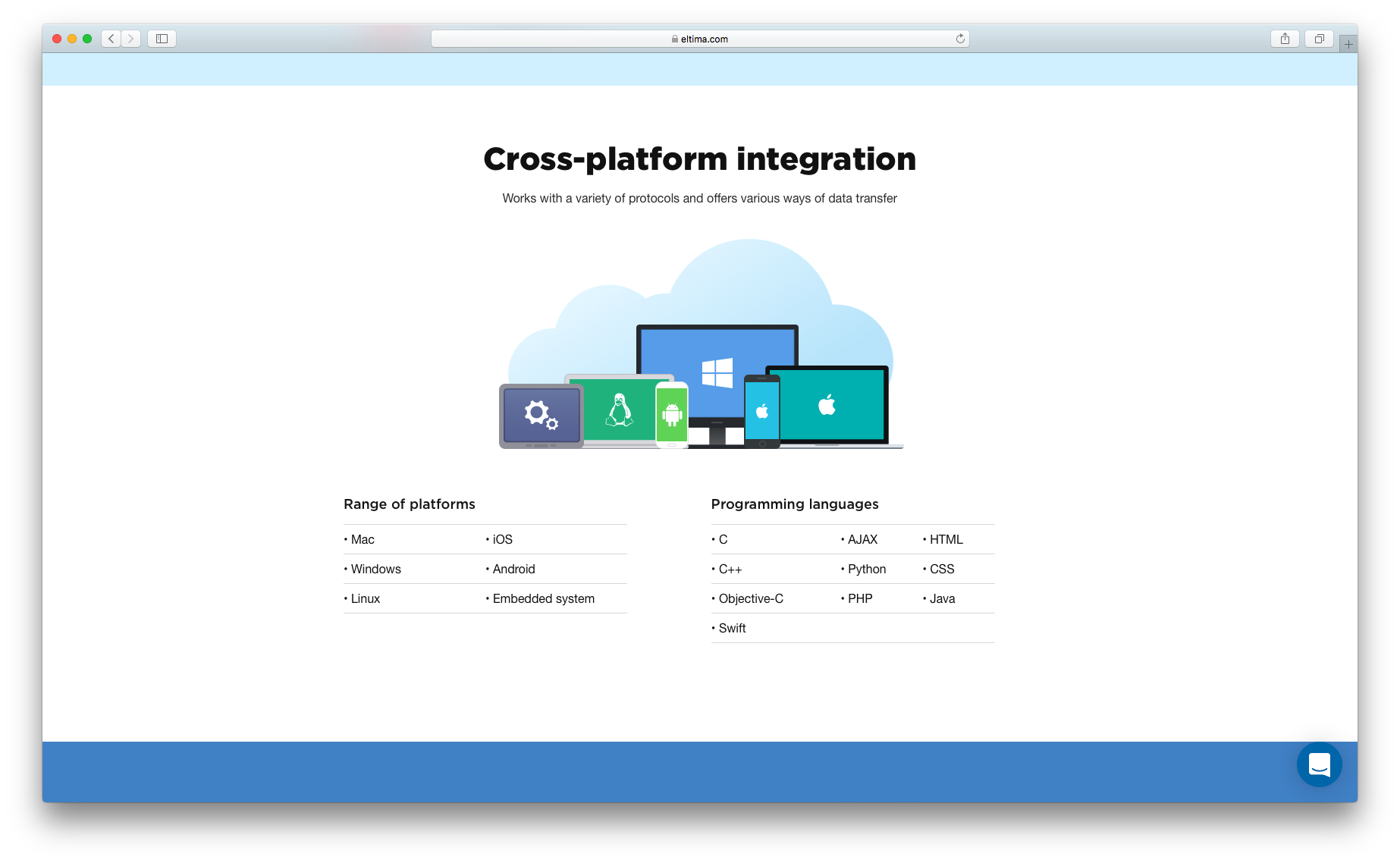Image resolution: width=1400 pixels, height=863 pixels.
Task: Click the Windows monitor logo
Action: point(717,372)
